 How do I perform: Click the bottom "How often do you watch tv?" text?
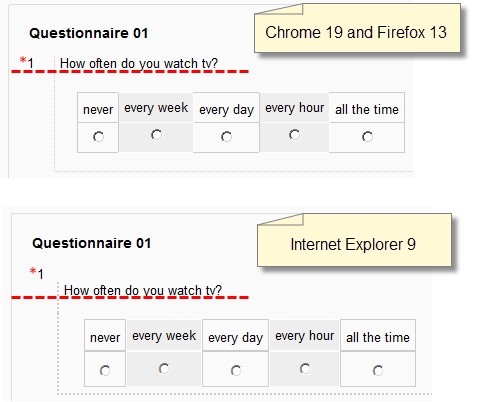point(143,290)
